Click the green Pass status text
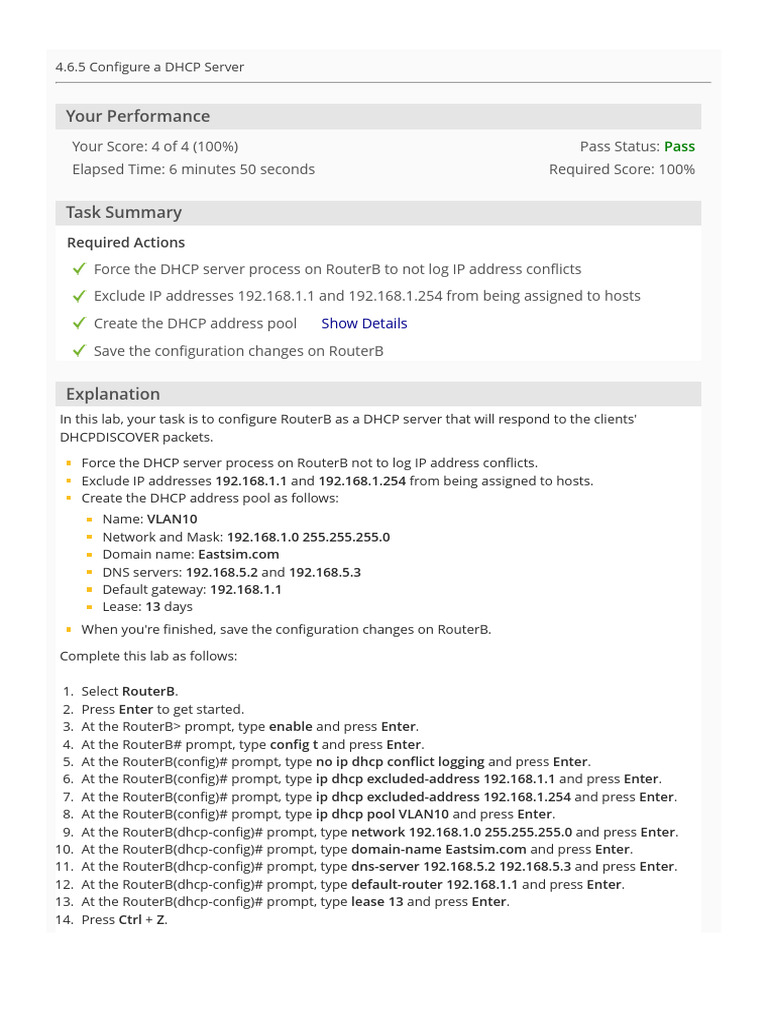Image resolution: width=768 pixels, height=1024 pixels. (679, 146)
